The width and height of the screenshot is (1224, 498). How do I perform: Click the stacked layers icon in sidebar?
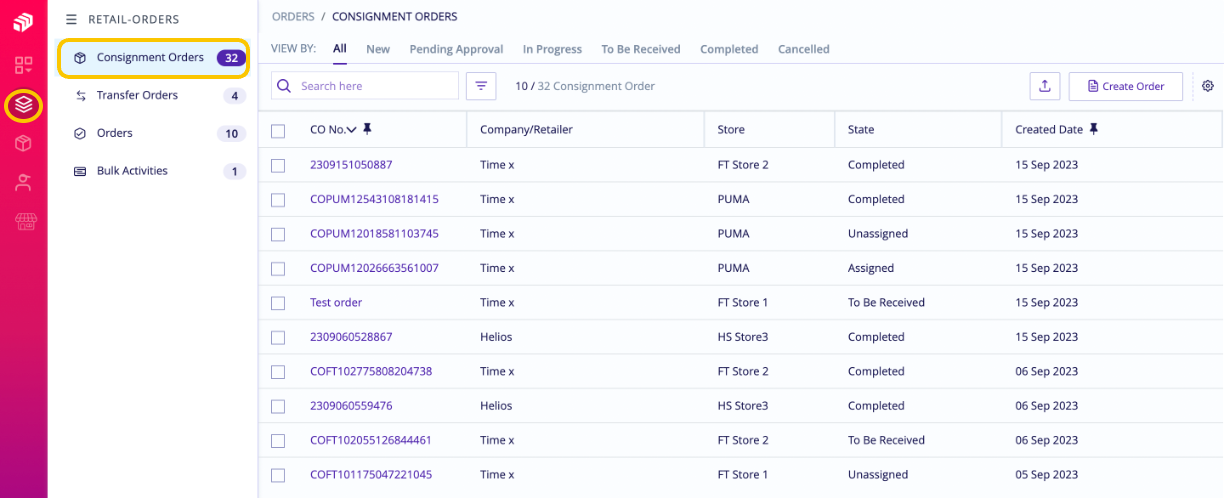tap(23, 104)
